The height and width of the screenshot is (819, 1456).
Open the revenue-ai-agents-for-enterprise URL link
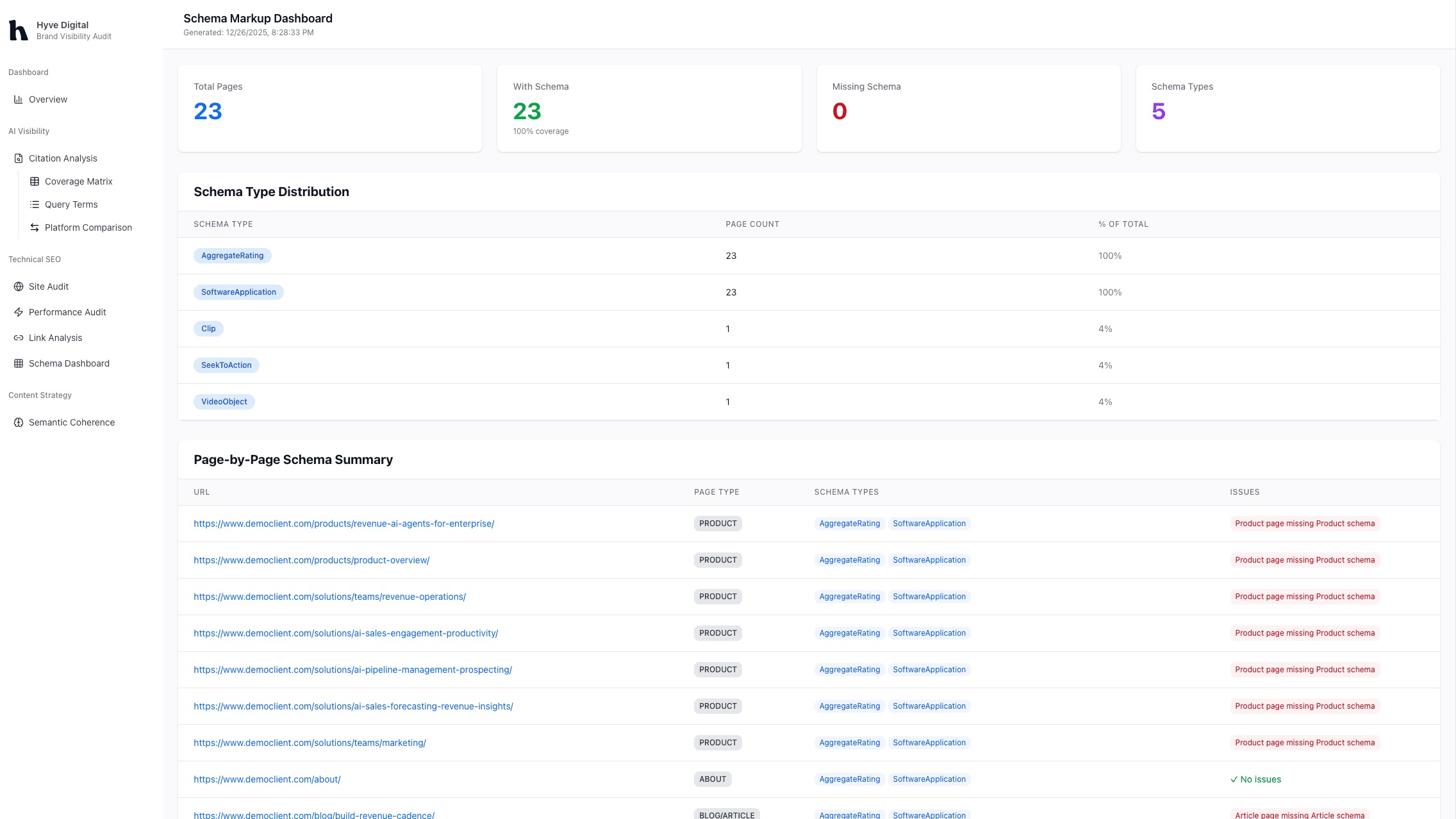(x=343, y=524)
